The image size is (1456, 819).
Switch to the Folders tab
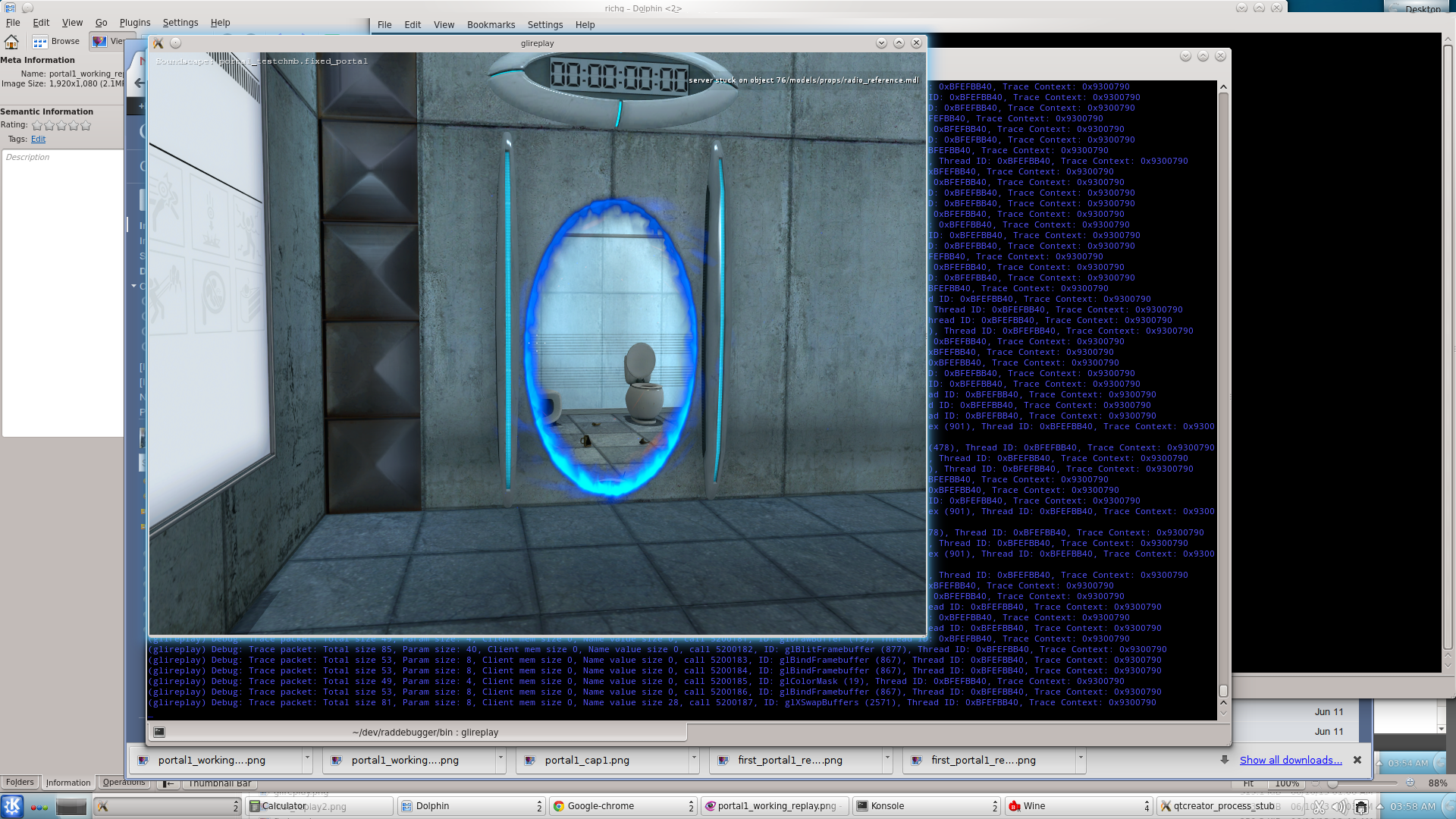click(x=20, y=782)
